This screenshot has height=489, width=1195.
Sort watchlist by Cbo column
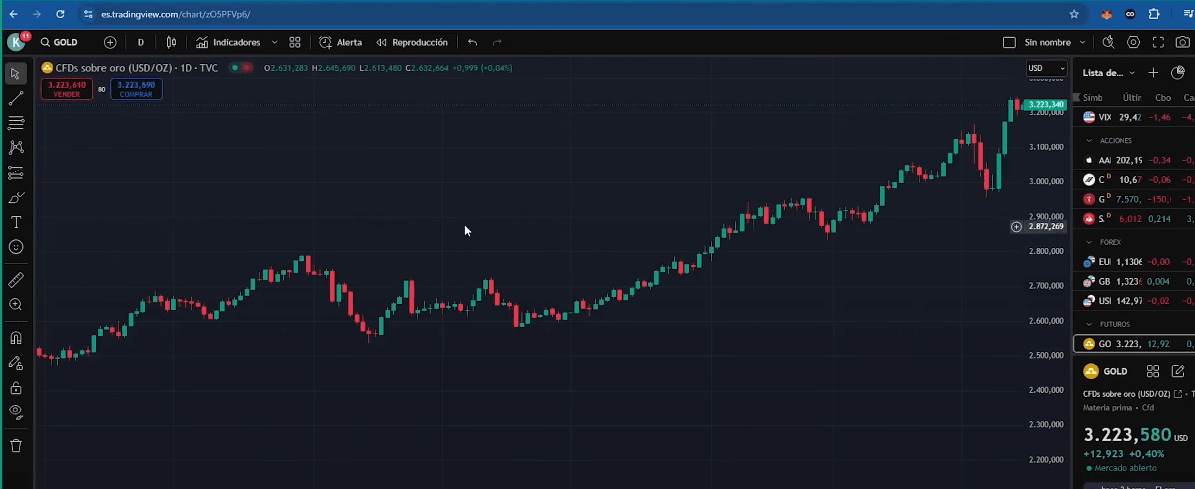1163,97
